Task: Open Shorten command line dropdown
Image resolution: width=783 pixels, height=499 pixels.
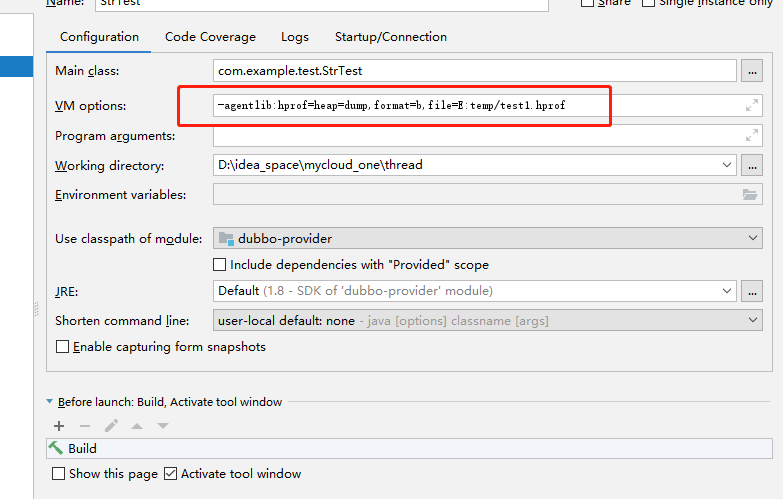Action: (753, 320)
